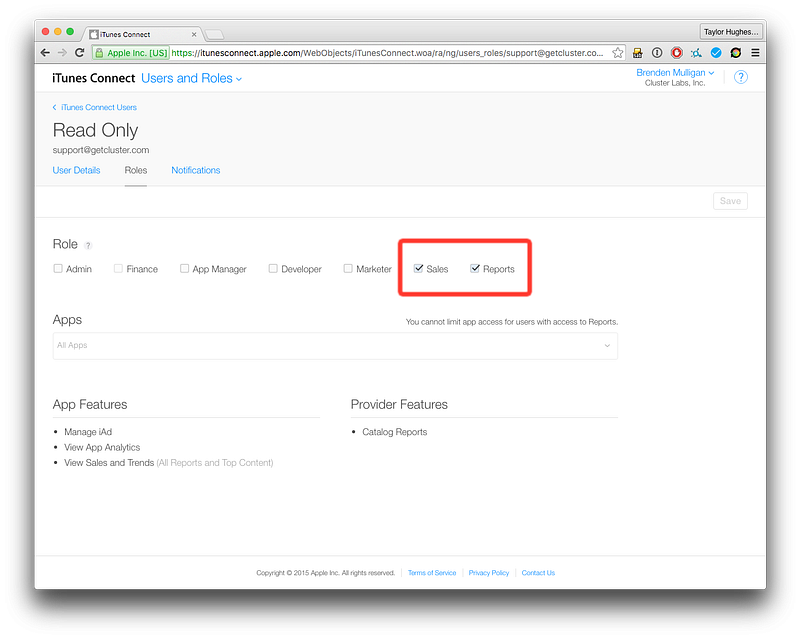
Task: Enable the Developer role checkbox
Action: (x=273, y=268)
